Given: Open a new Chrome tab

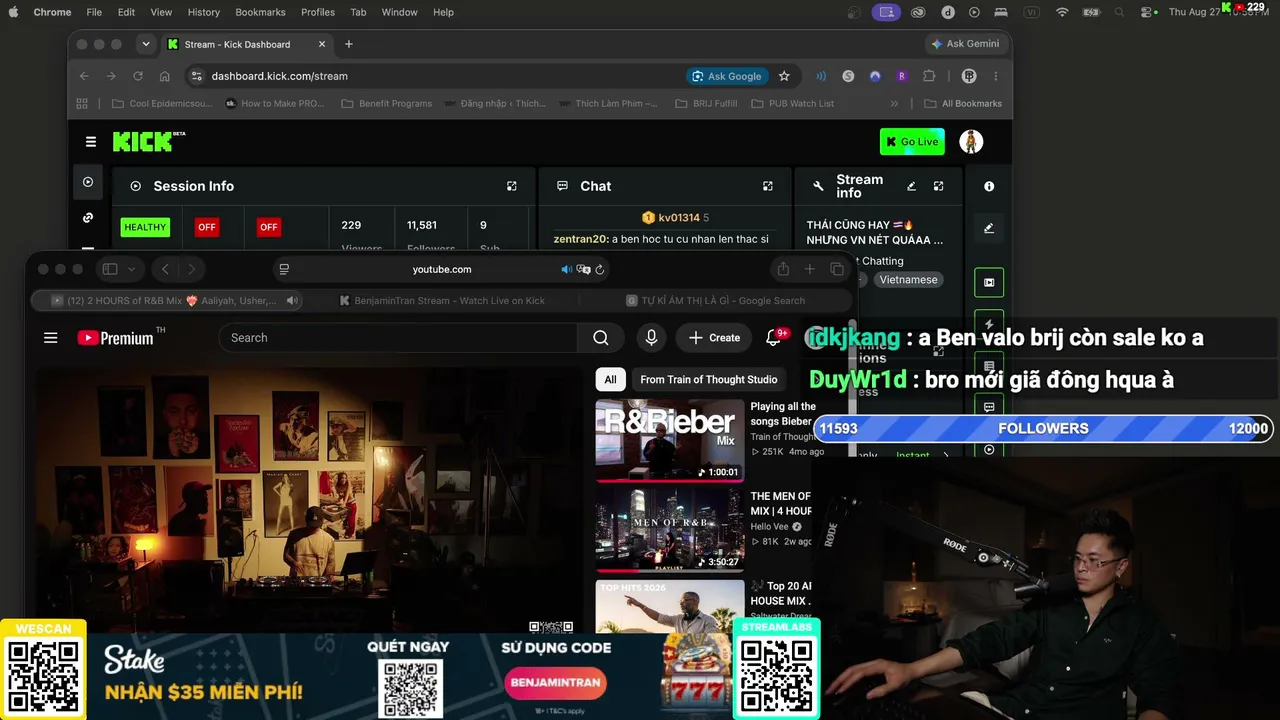Looking at the screenshot, I should [349, 44].
